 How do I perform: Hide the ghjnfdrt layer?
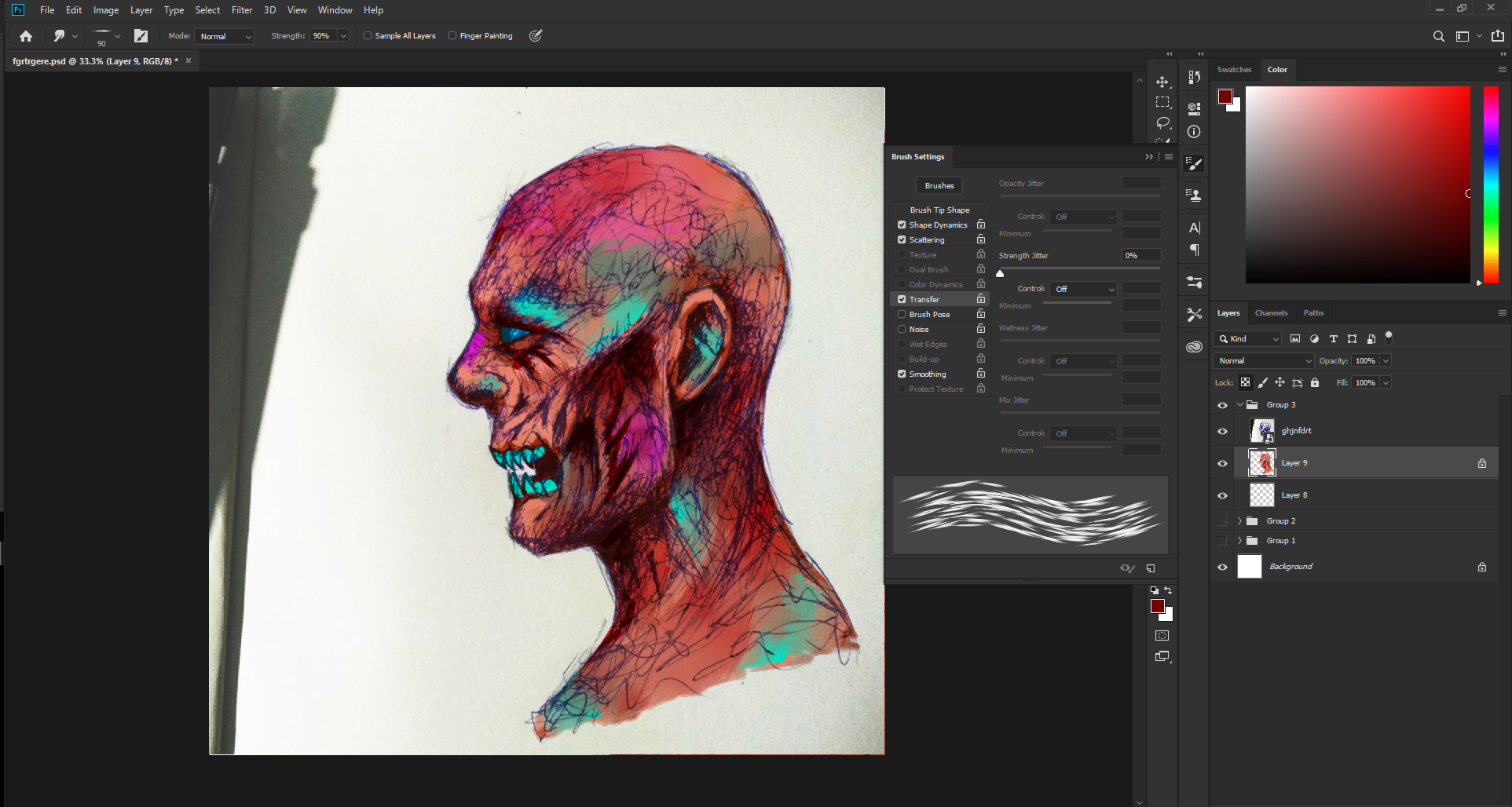click(x=1222, y=432)
